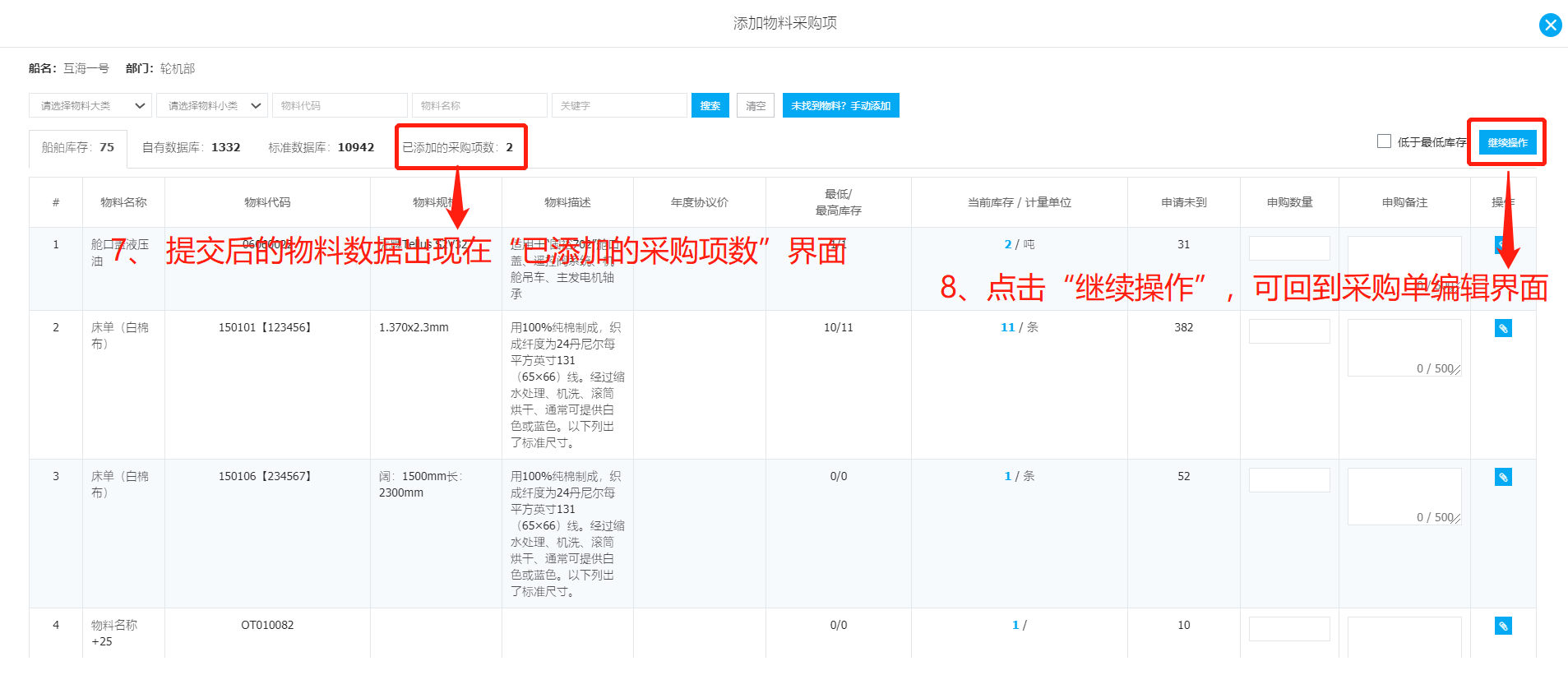This screenshot has height=675, width=1568.
Task: Focus 申购数量 input for 150101 row
Action: [1289, 331]
